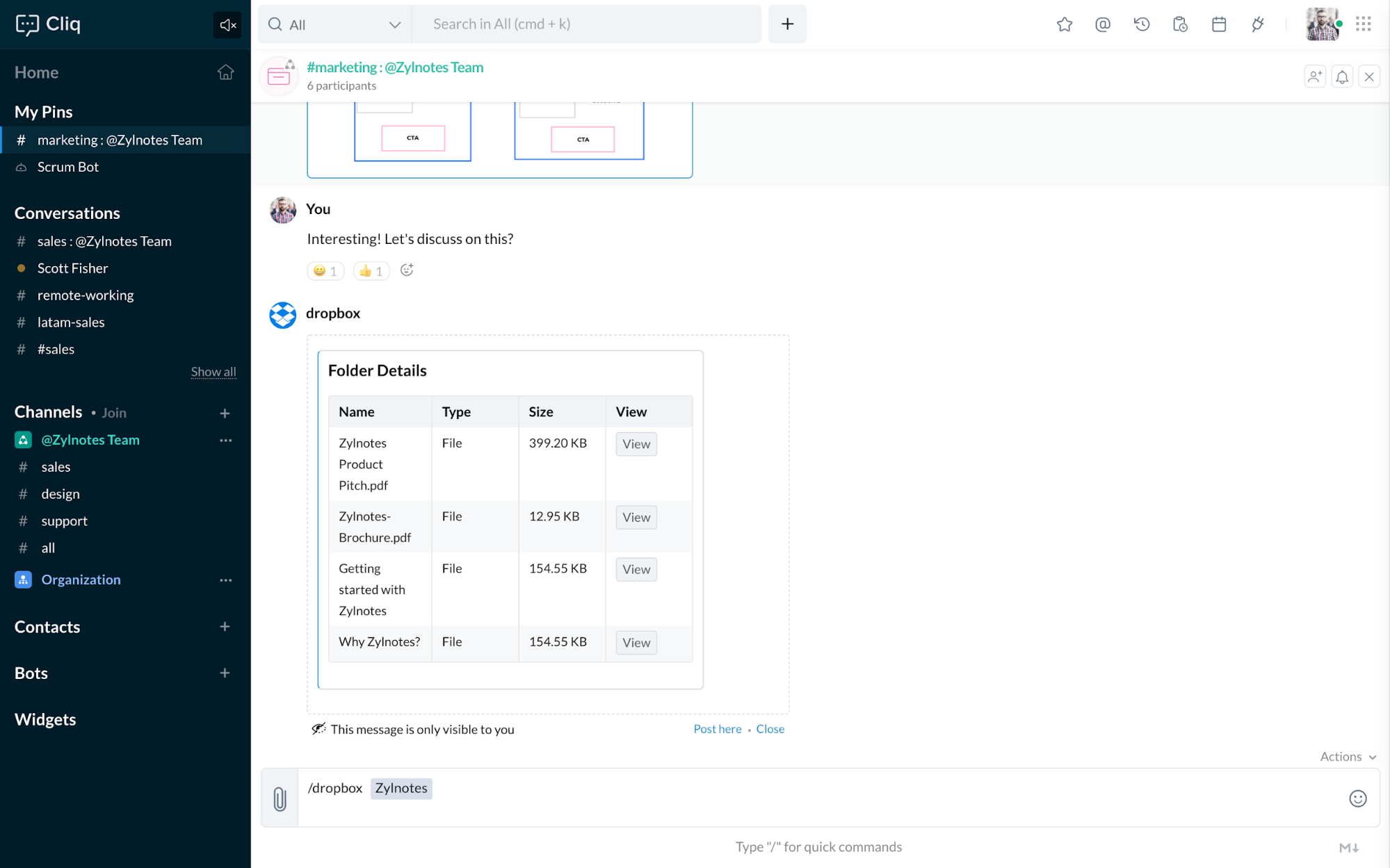Viewport: 1390px width, 868px height.
Task: Open the emoji picker in the message box
Action: (x=1357, y=799)
